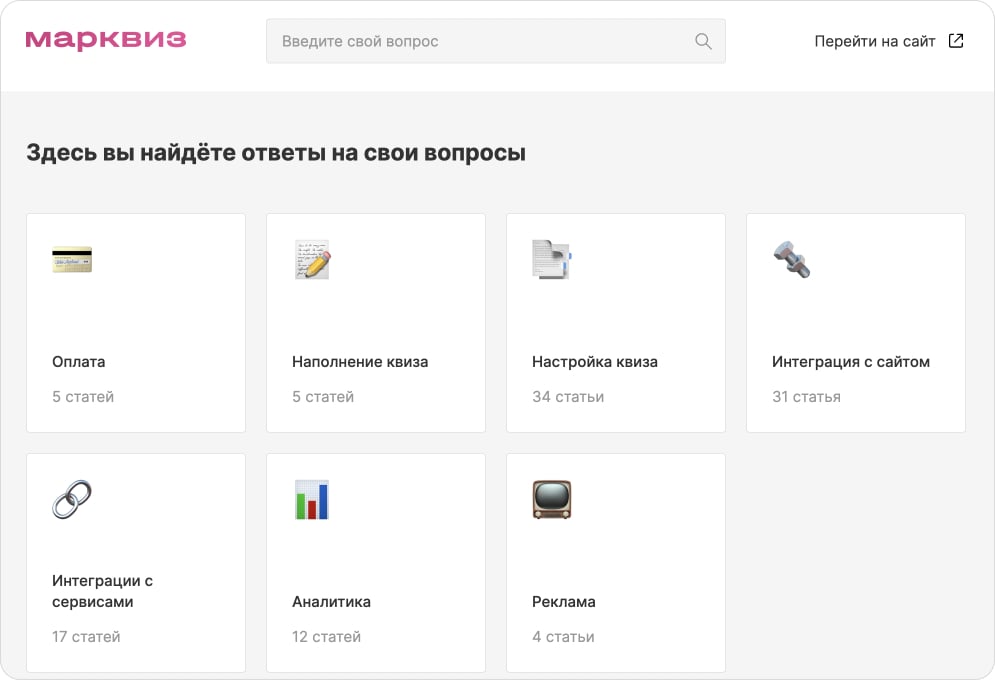Click the 34 статьи count under Настройка квиза
The width and height of the screenshot is (995, 680).
click(x=567, y=396)
